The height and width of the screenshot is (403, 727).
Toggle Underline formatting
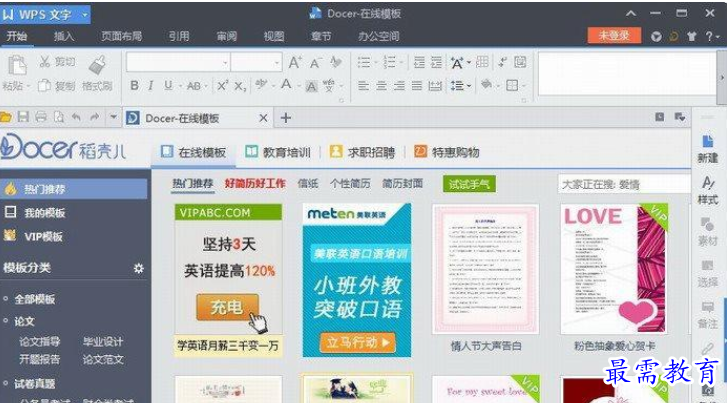click(x=168, y=86)
